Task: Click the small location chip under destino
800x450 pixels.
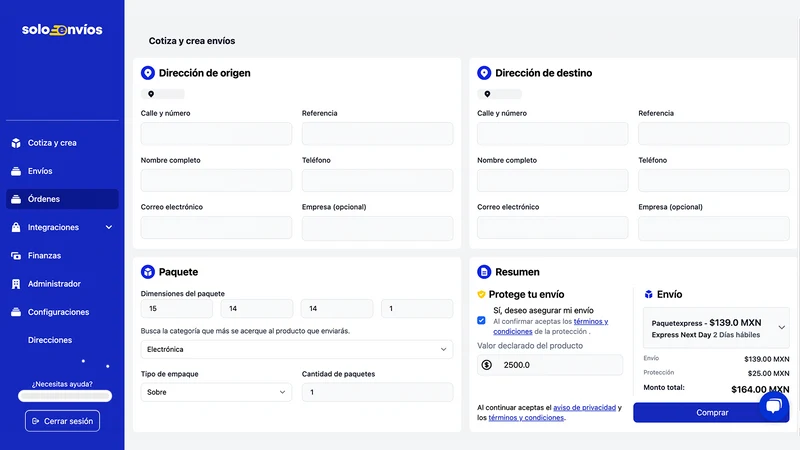Action: point(499,94)
